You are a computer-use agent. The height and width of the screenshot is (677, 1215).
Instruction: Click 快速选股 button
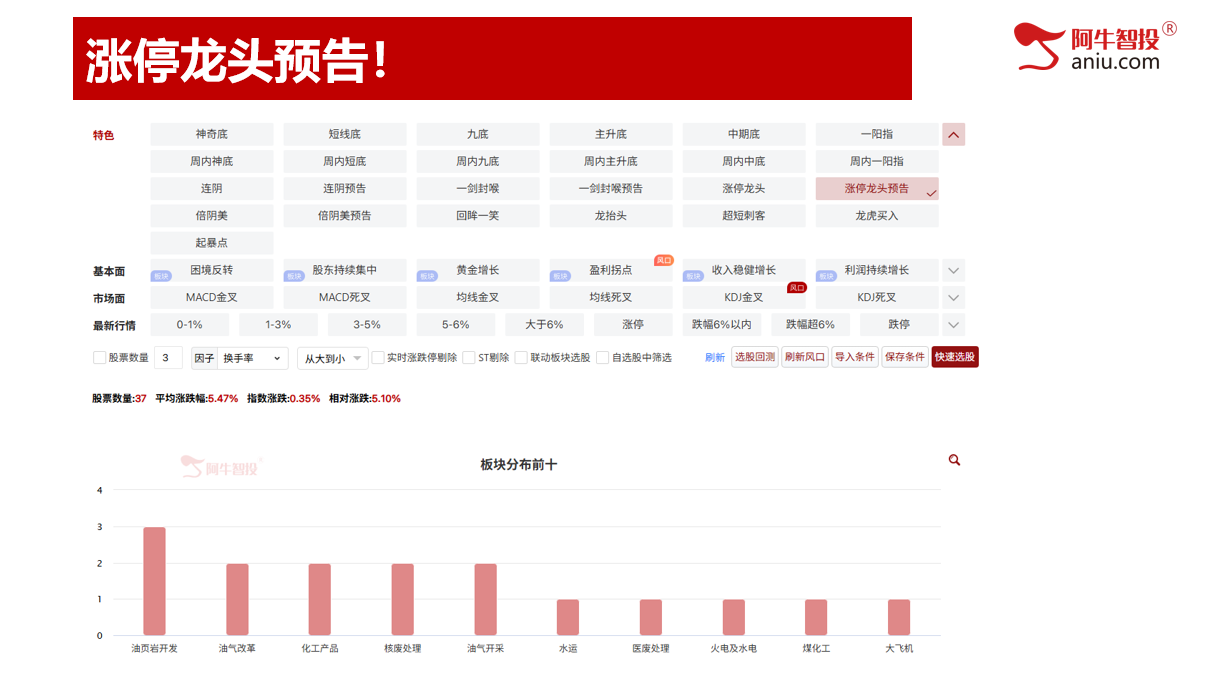(x=955, y=357)
